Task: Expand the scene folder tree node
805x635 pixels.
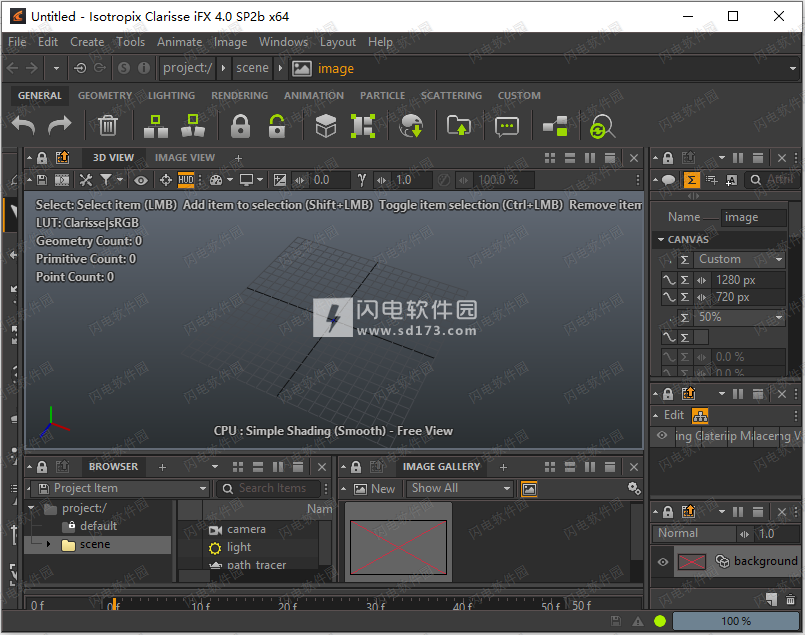Action: click(x=49, y=544)
